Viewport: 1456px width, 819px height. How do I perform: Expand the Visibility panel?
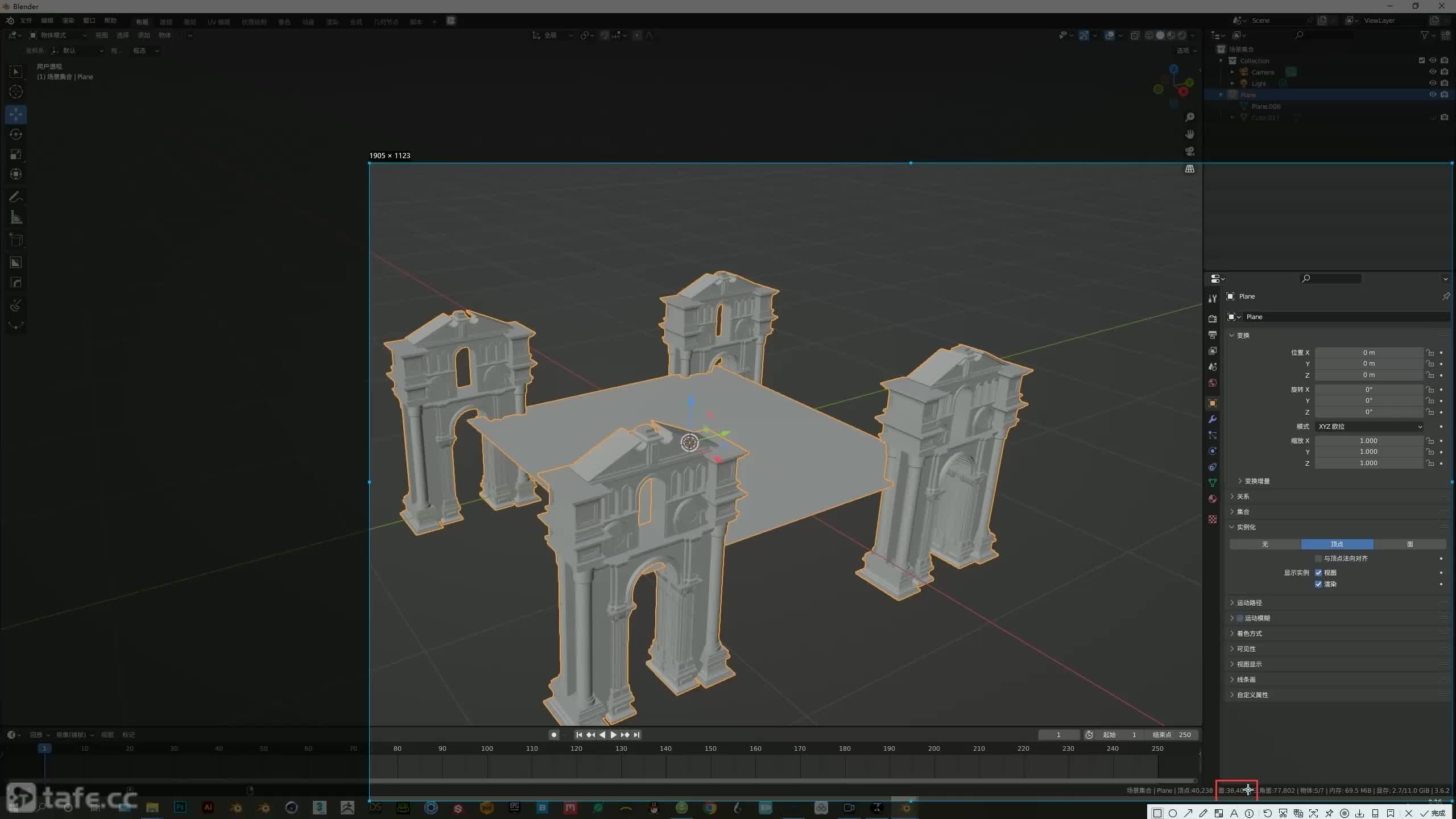point(1243,649)
